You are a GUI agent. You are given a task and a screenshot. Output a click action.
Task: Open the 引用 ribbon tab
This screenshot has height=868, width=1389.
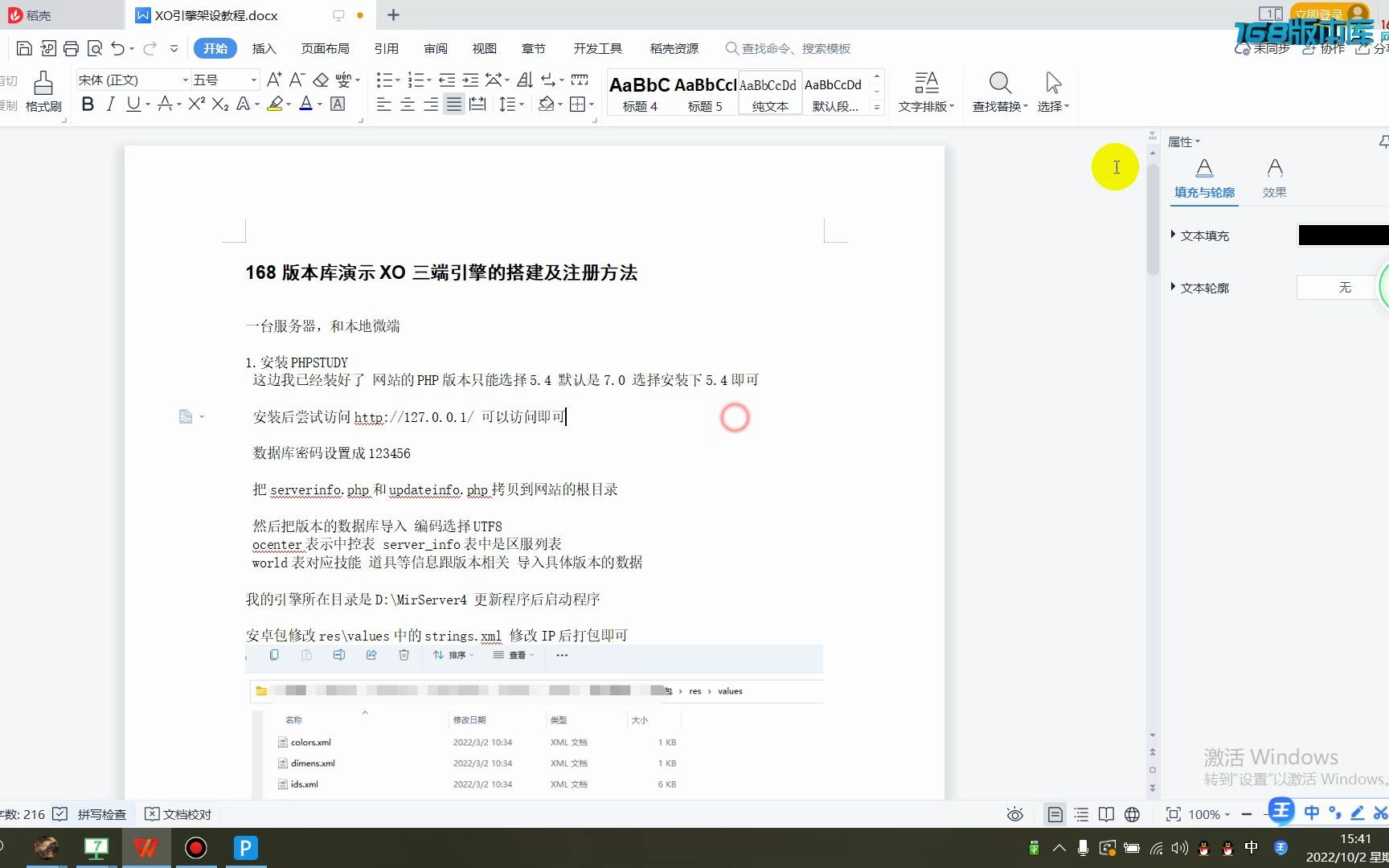coord(386,48)
